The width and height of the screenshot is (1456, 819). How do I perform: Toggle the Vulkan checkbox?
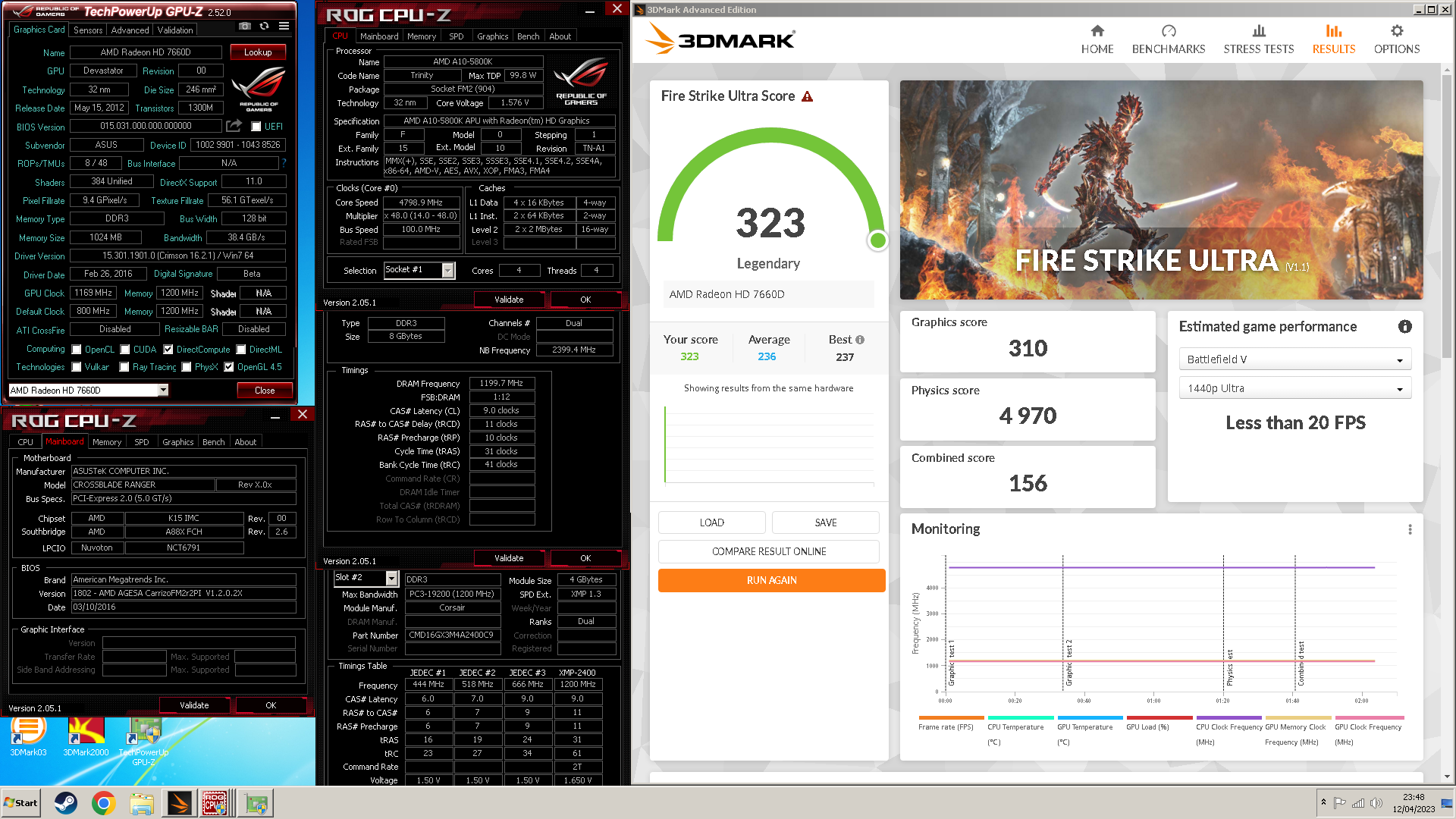click(x=76, y=367)
